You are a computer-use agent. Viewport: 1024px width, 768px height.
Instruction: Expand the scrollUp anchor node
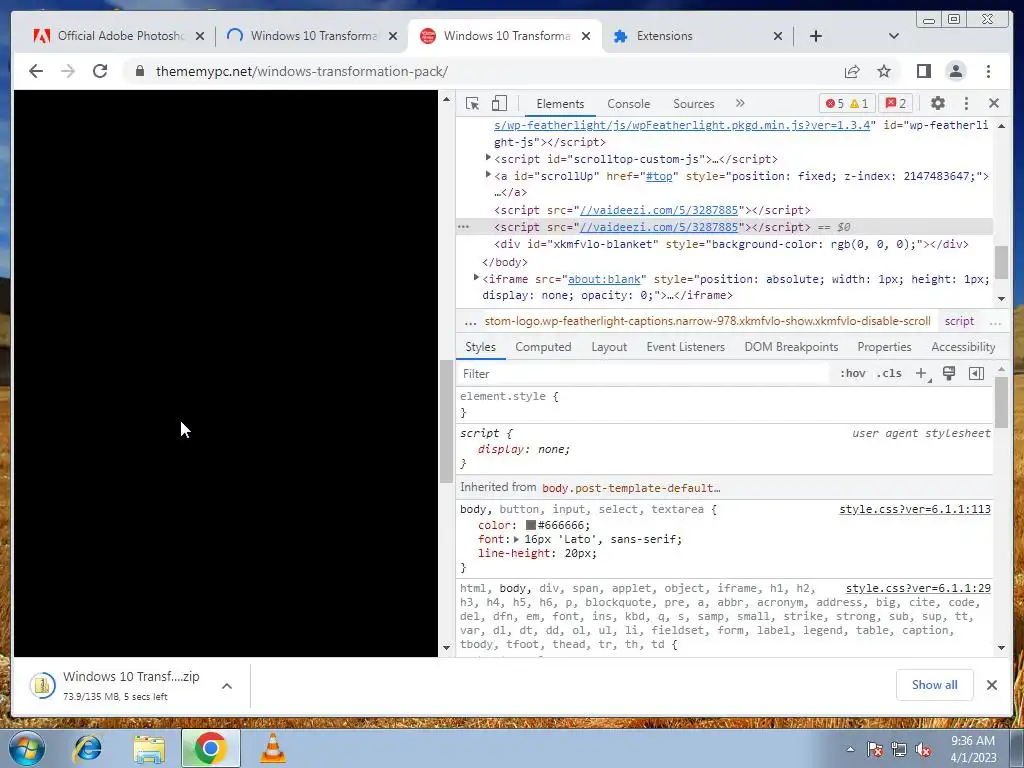coord(488,175)
